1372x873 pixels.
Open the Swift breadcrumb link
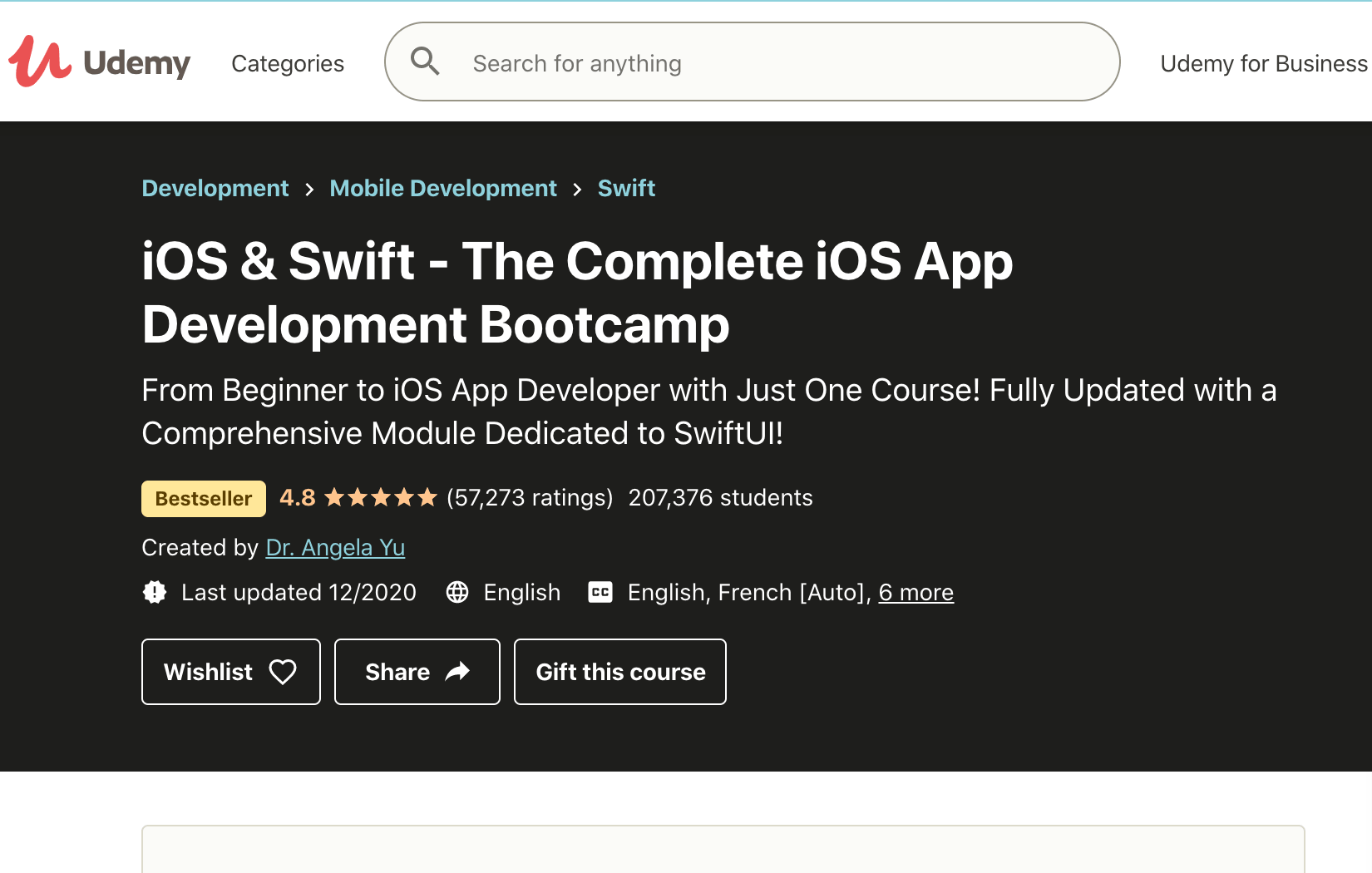click(x=626, y=189)
